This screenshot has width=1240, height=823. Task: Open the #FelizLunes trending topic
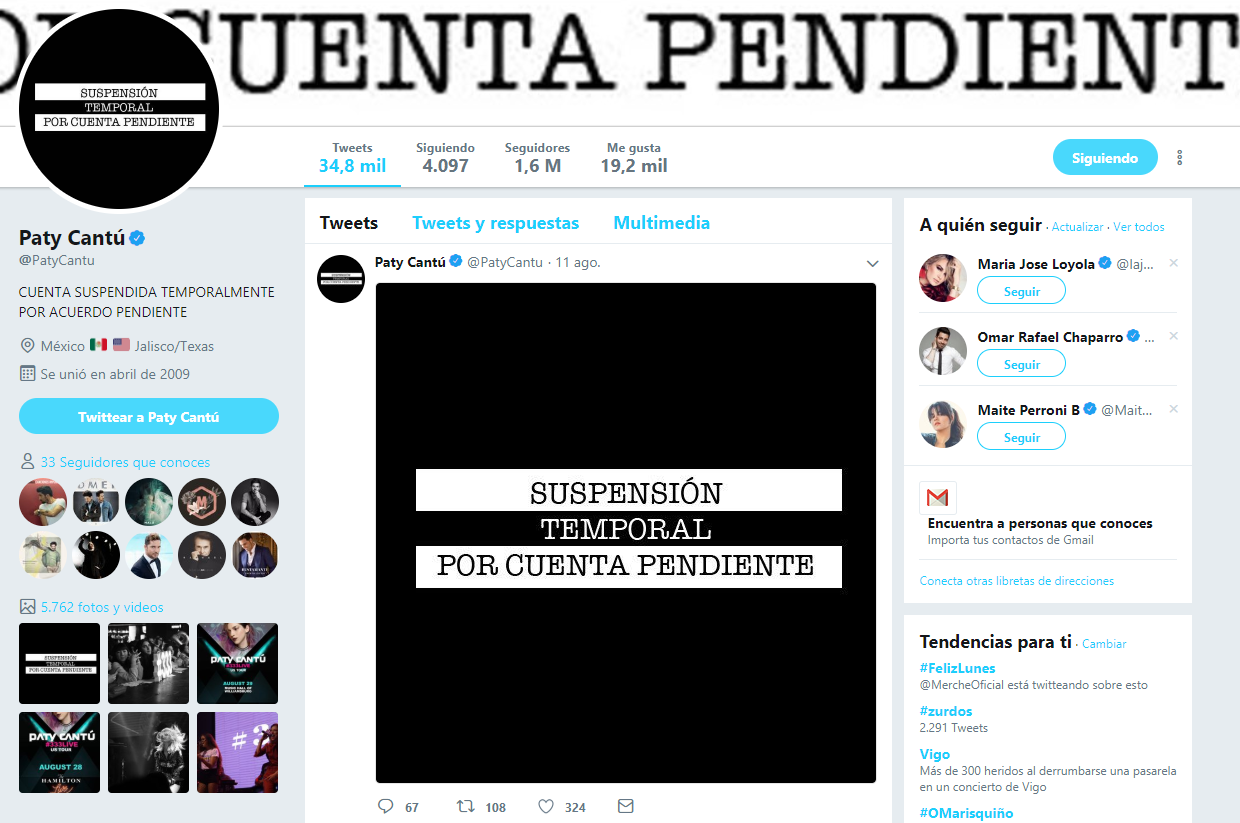pos(958,668)
